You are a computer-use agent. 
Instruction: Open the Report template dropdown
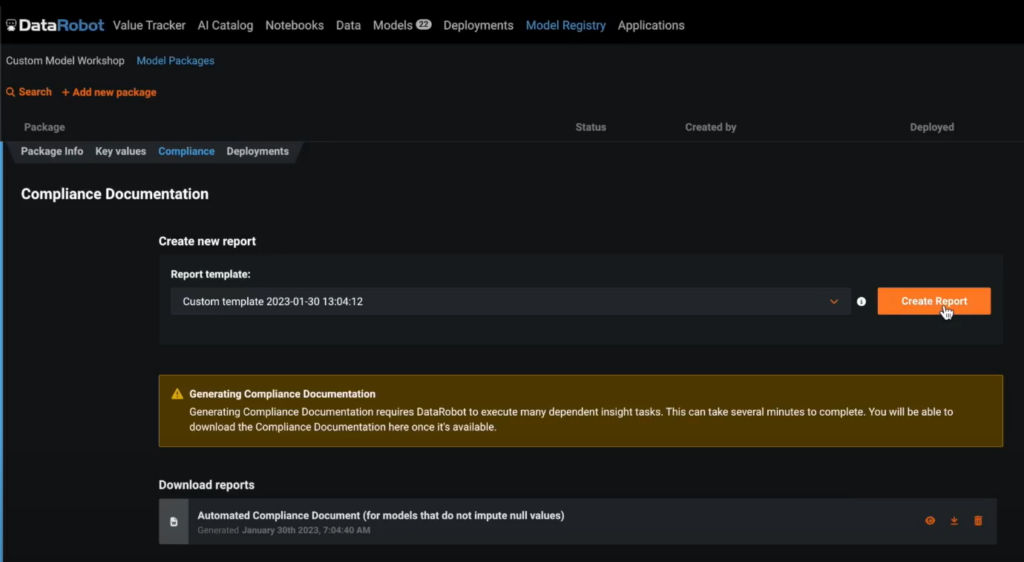[511, 302]
